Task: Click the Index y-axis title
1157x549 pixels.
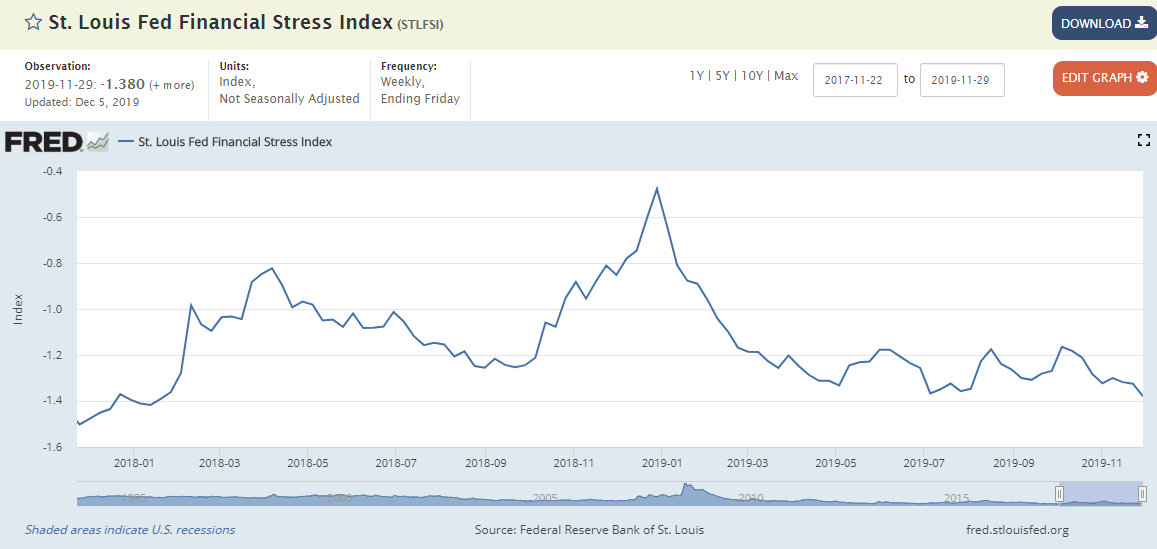Action: click(19, 309)
